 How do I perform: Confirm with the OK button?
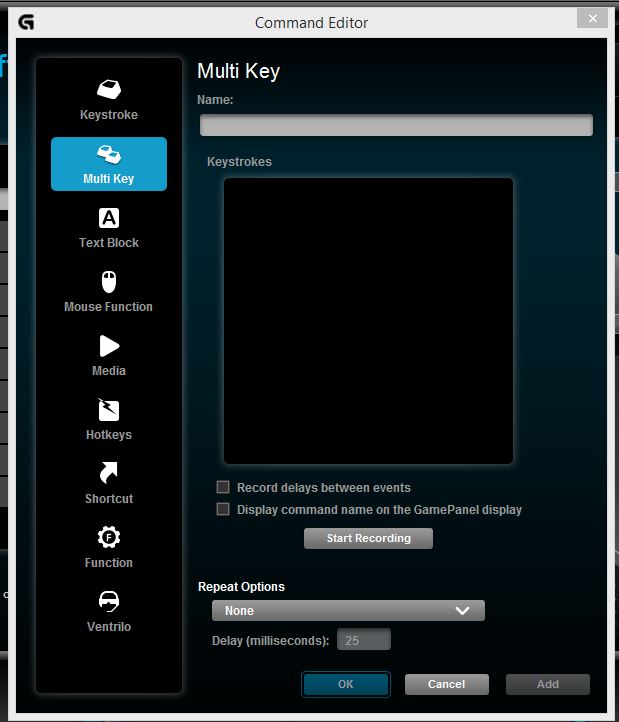coord(346,685)
